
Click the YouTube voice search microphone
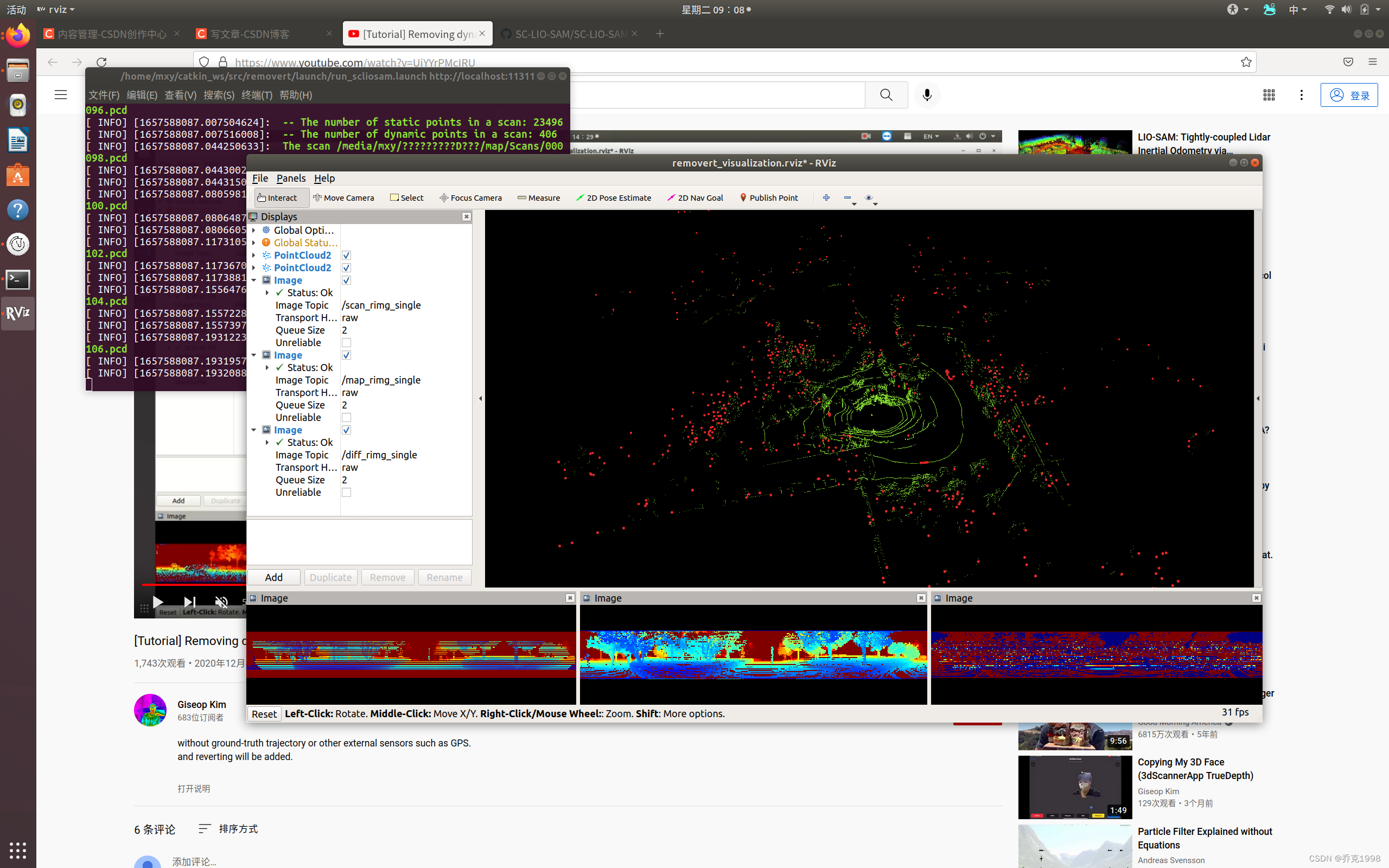(x=926, y=95)
